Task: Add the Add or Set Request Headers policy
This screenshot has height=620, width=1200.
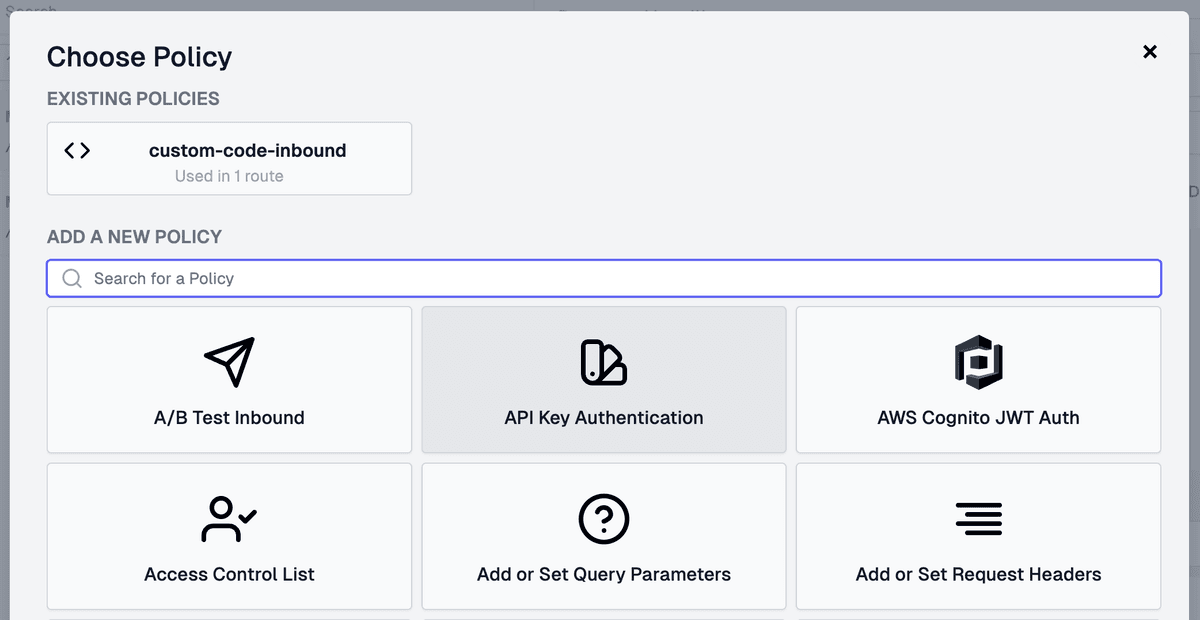Action: (x=978, y=536)
